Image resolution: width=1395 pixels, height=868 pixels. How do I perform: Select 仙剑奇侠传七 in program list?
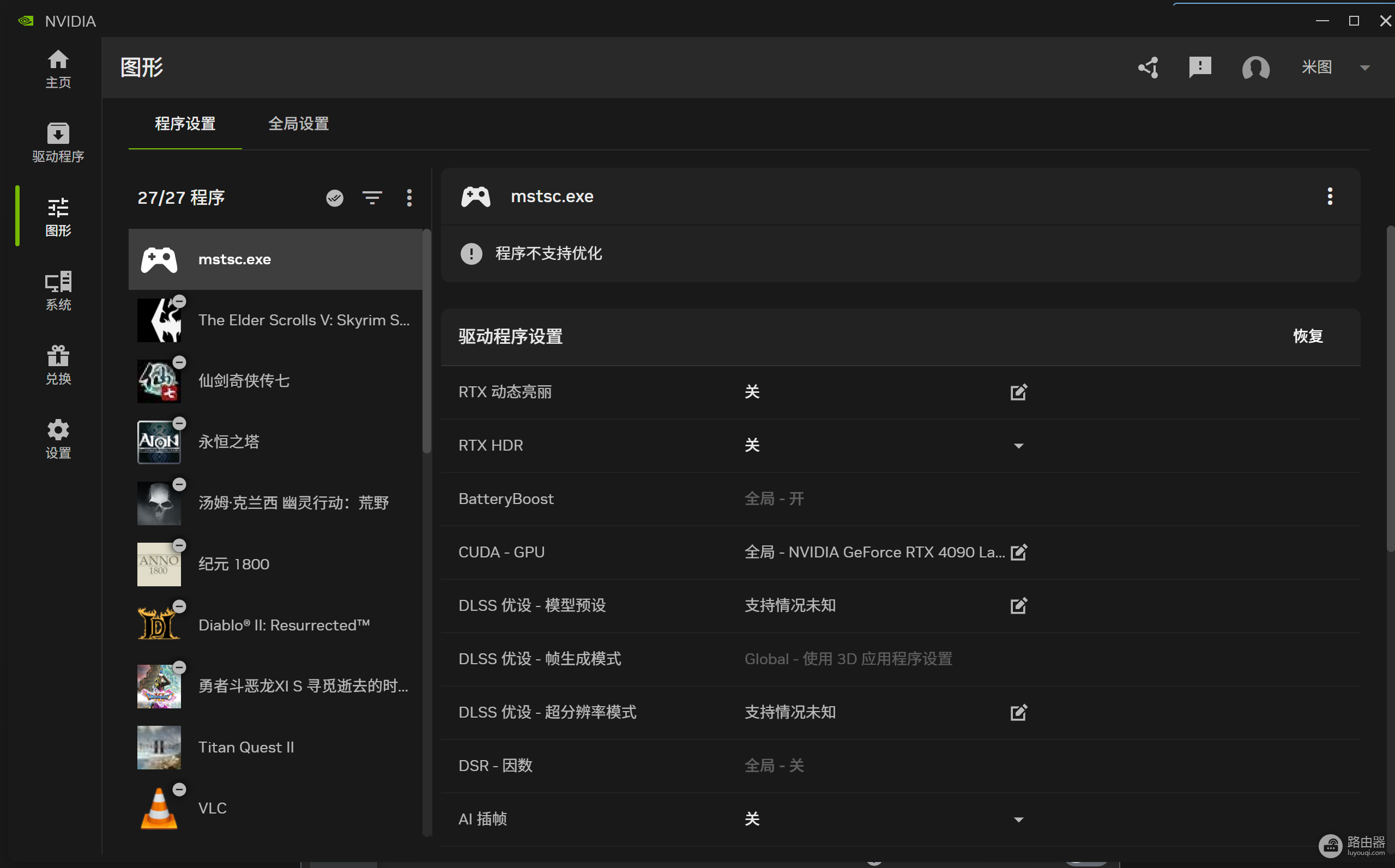276,381
